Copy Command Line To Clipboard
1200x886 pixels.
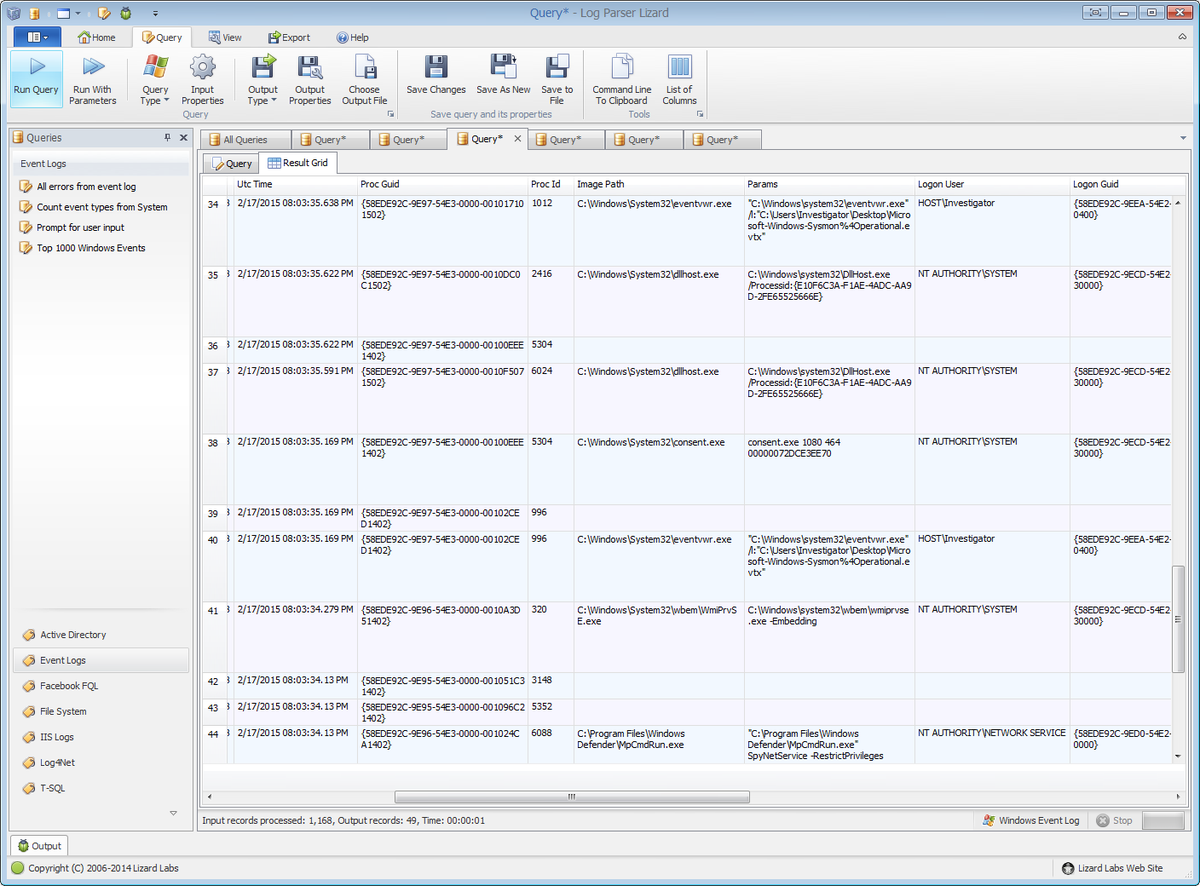coord(621,79)
